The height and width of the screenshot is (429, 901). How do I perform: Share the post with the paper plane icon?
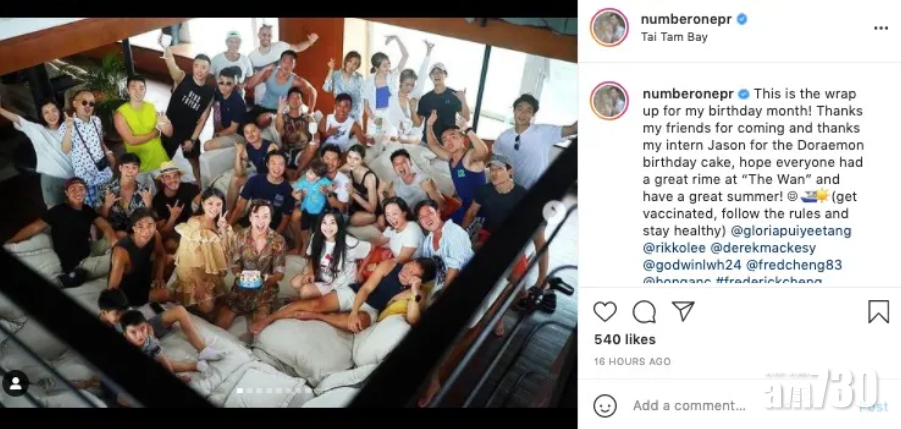coord(683,311)
